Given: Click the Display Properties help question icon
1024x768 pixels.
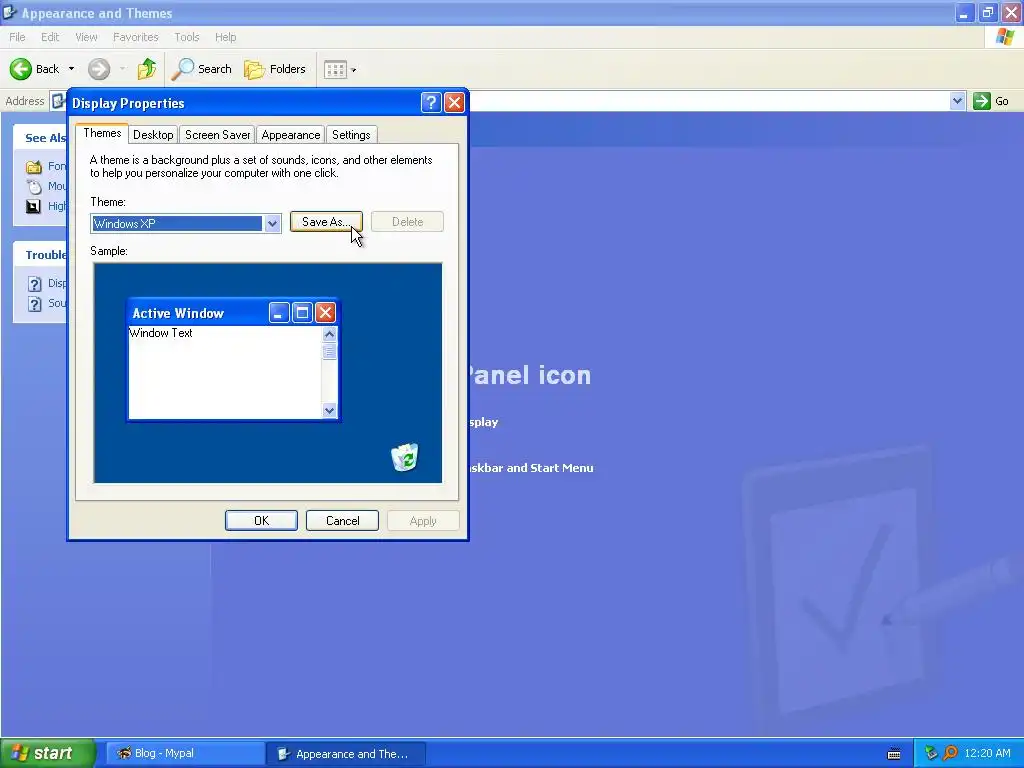Looking at the screenshot, I should tap(431, 103).
